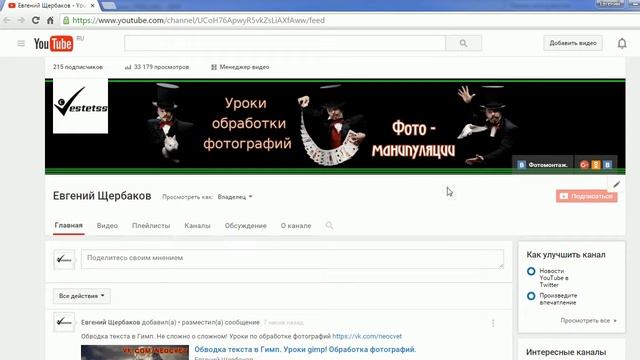
Task: Expand Просмотреть все tips
Action: (x=588, y=320)
